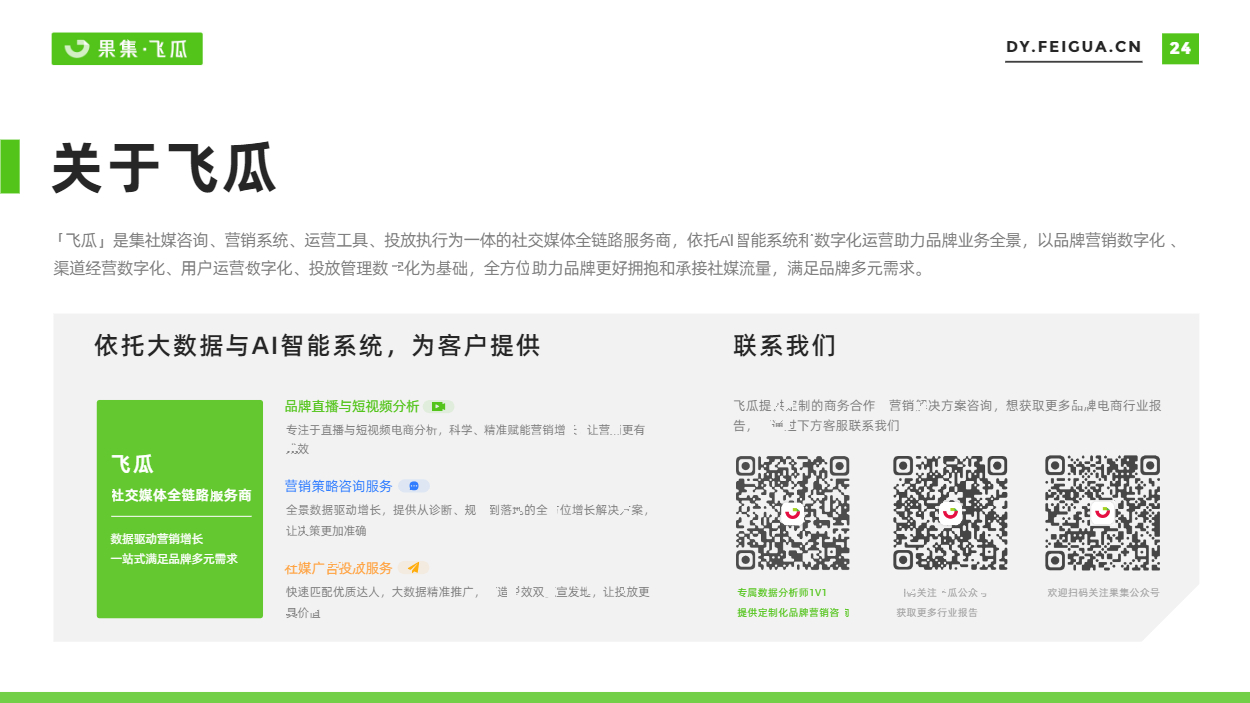Click text 欢迎扫码关注果集公众号
This screenshot has height=703, width=1250.
point(1103,593)
